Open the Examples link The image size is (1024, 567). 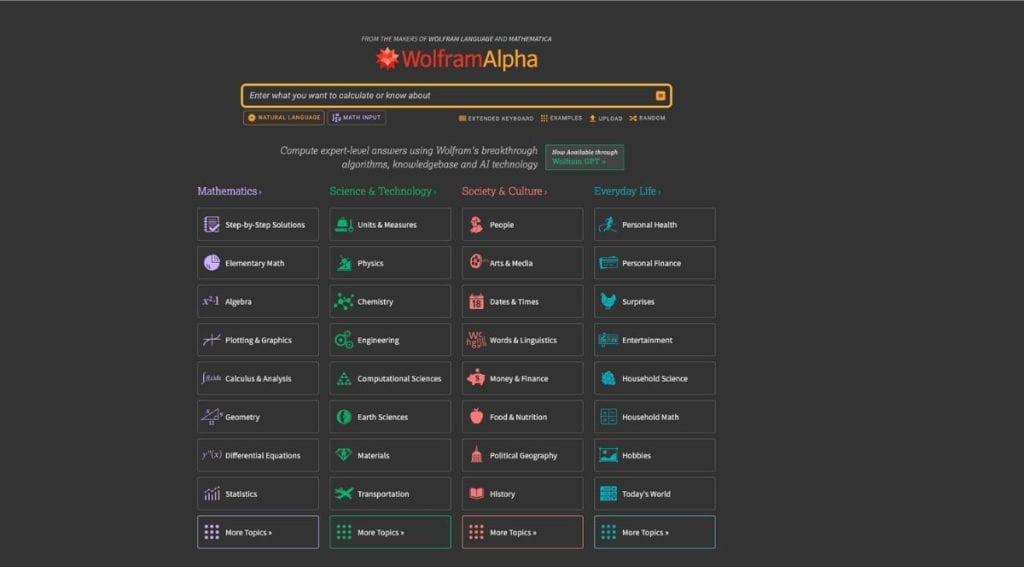point(562,118)
